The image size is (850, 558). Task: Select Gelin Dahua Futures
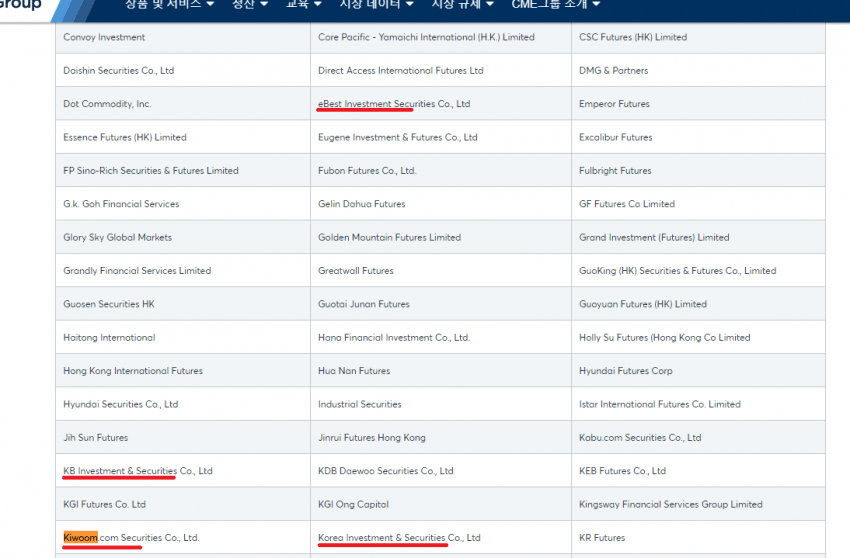[x=362, y=204]
